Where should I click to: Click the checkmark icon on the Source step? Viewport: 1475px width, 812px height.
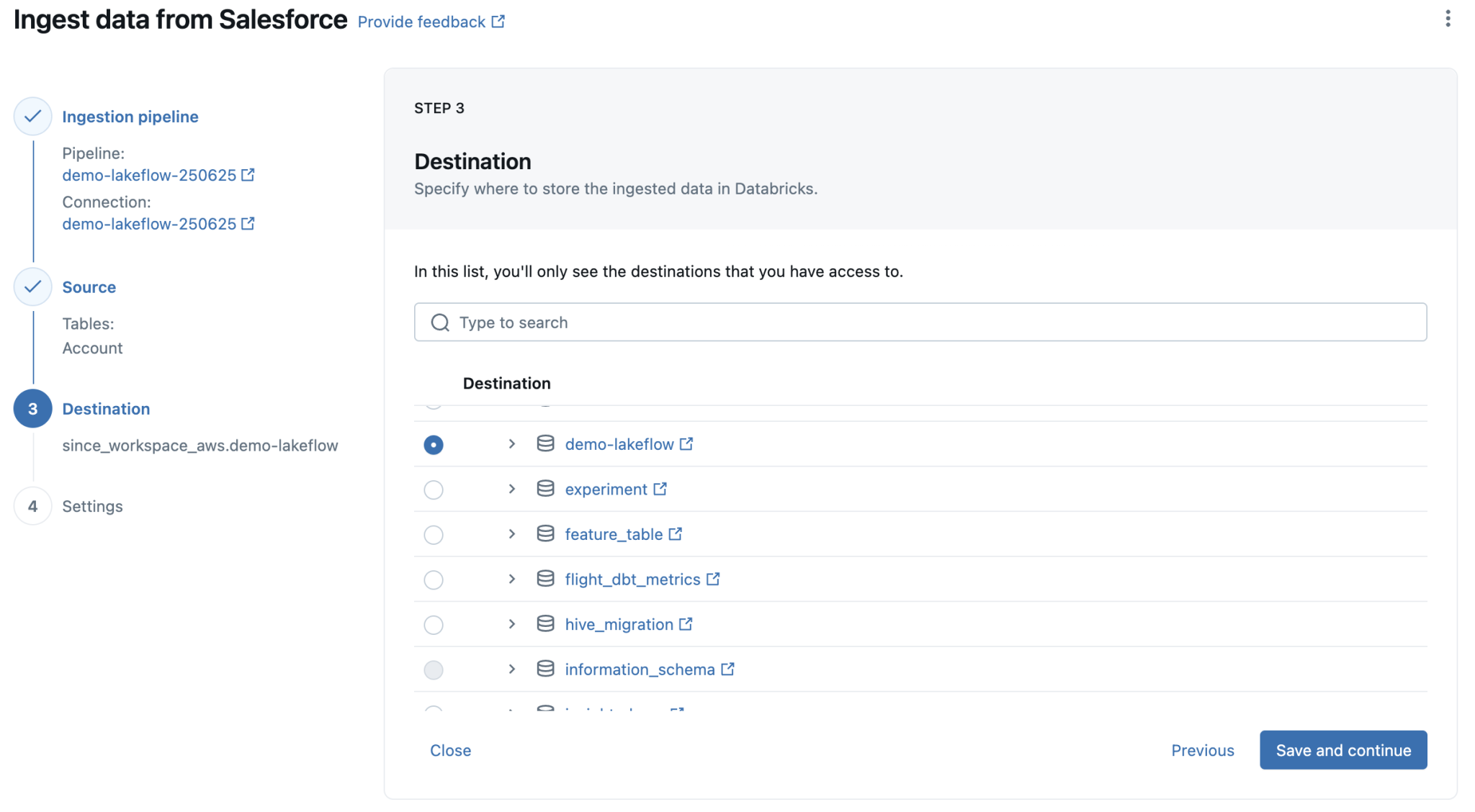(x=32, y=287)
